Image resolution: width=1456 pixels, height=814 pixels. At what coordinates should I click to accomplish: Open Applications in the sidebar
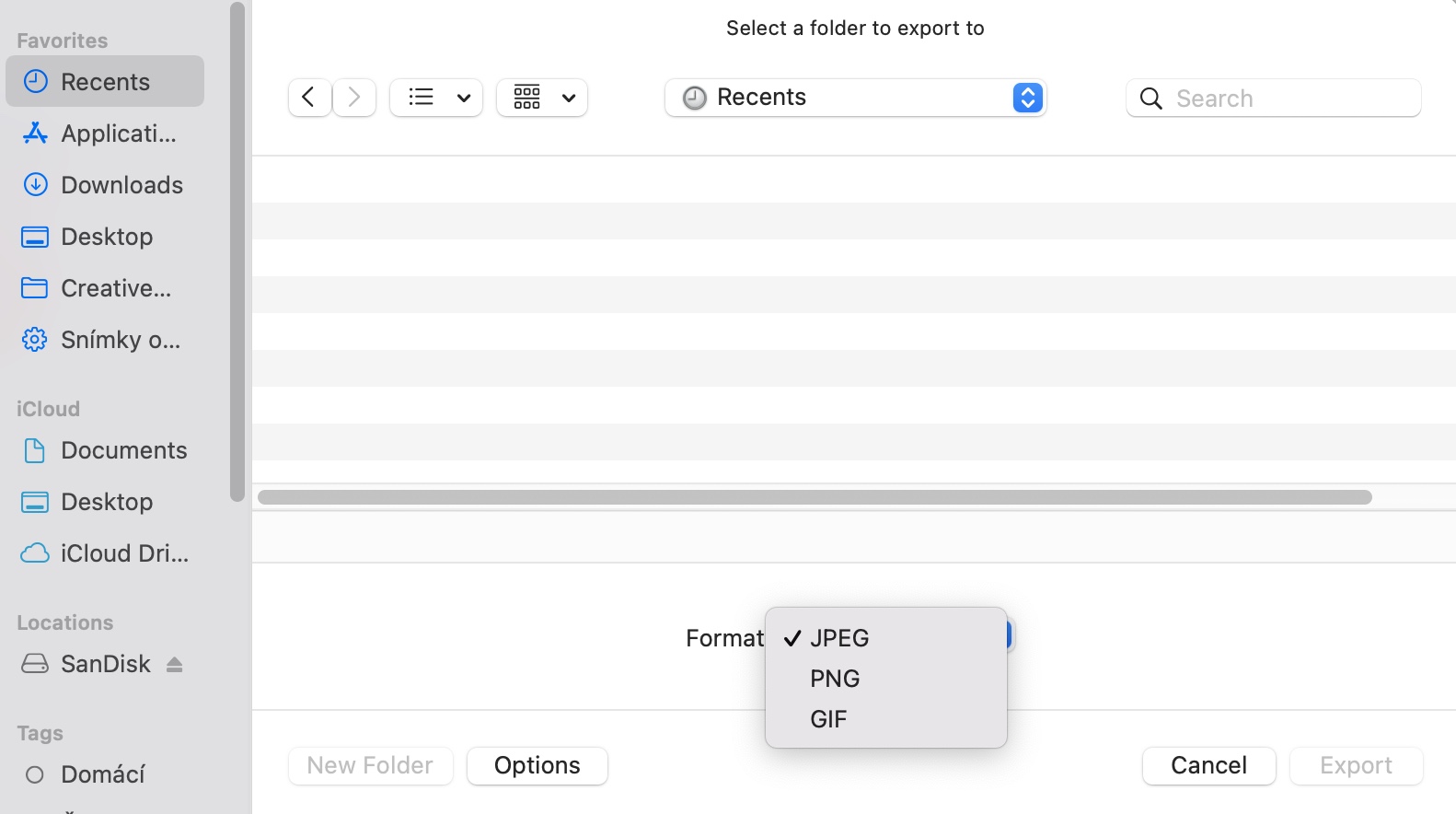tap(118, 134)
